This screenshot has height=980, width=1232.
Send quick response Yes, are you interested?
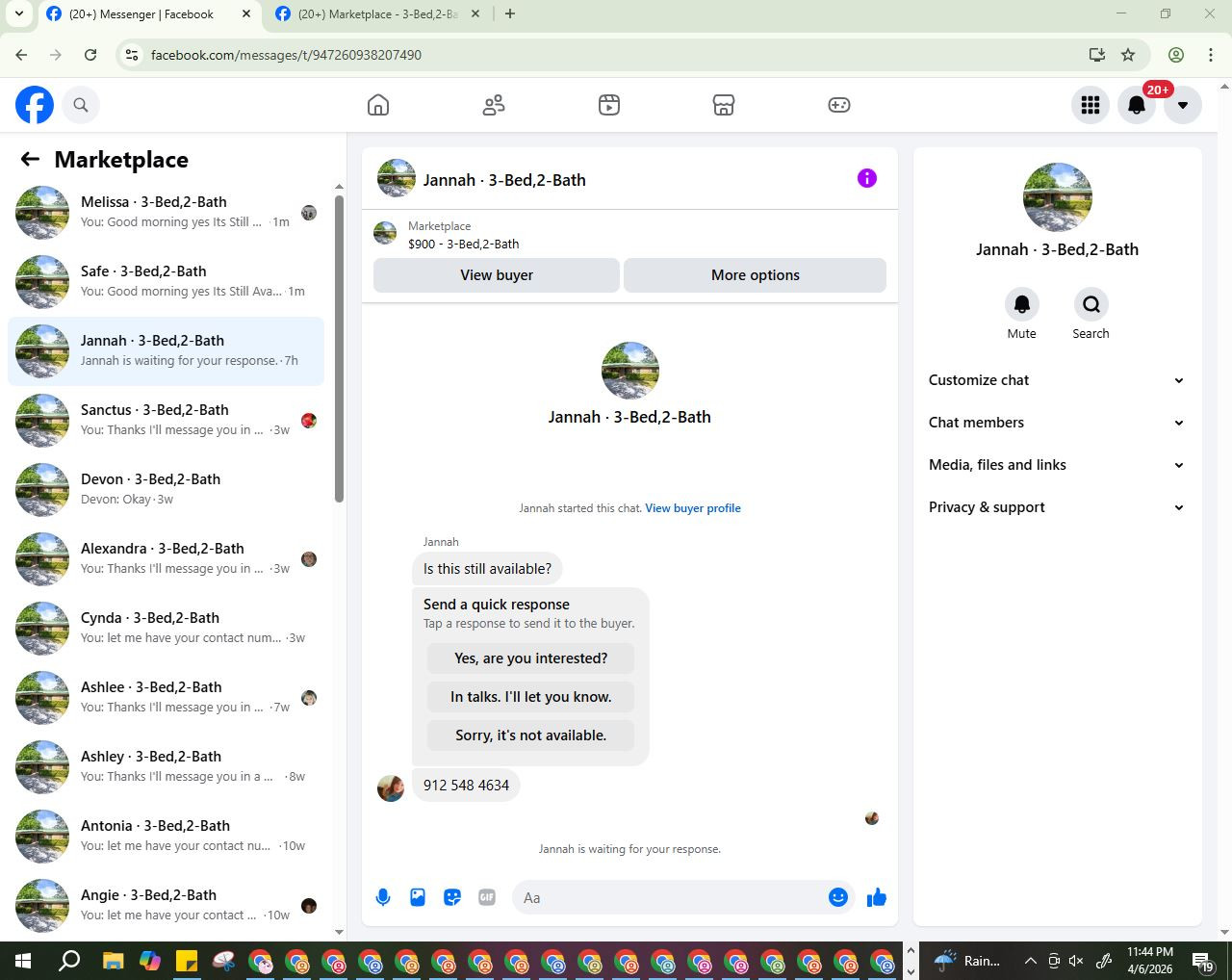[x=530, y=658]
